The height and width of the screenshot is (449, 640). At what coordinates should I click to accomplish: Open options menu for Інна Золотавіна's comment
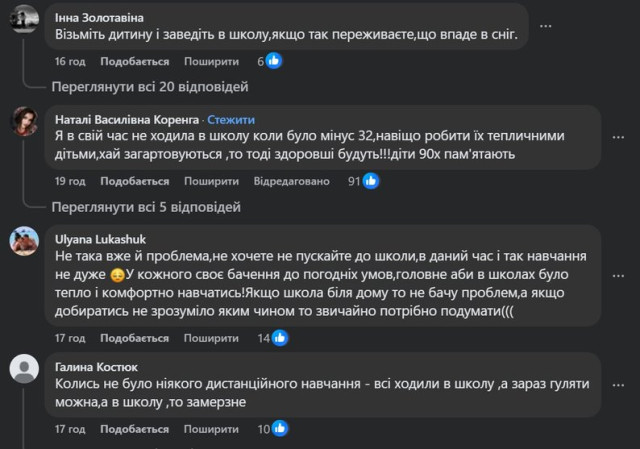click(x=571, y=24)
